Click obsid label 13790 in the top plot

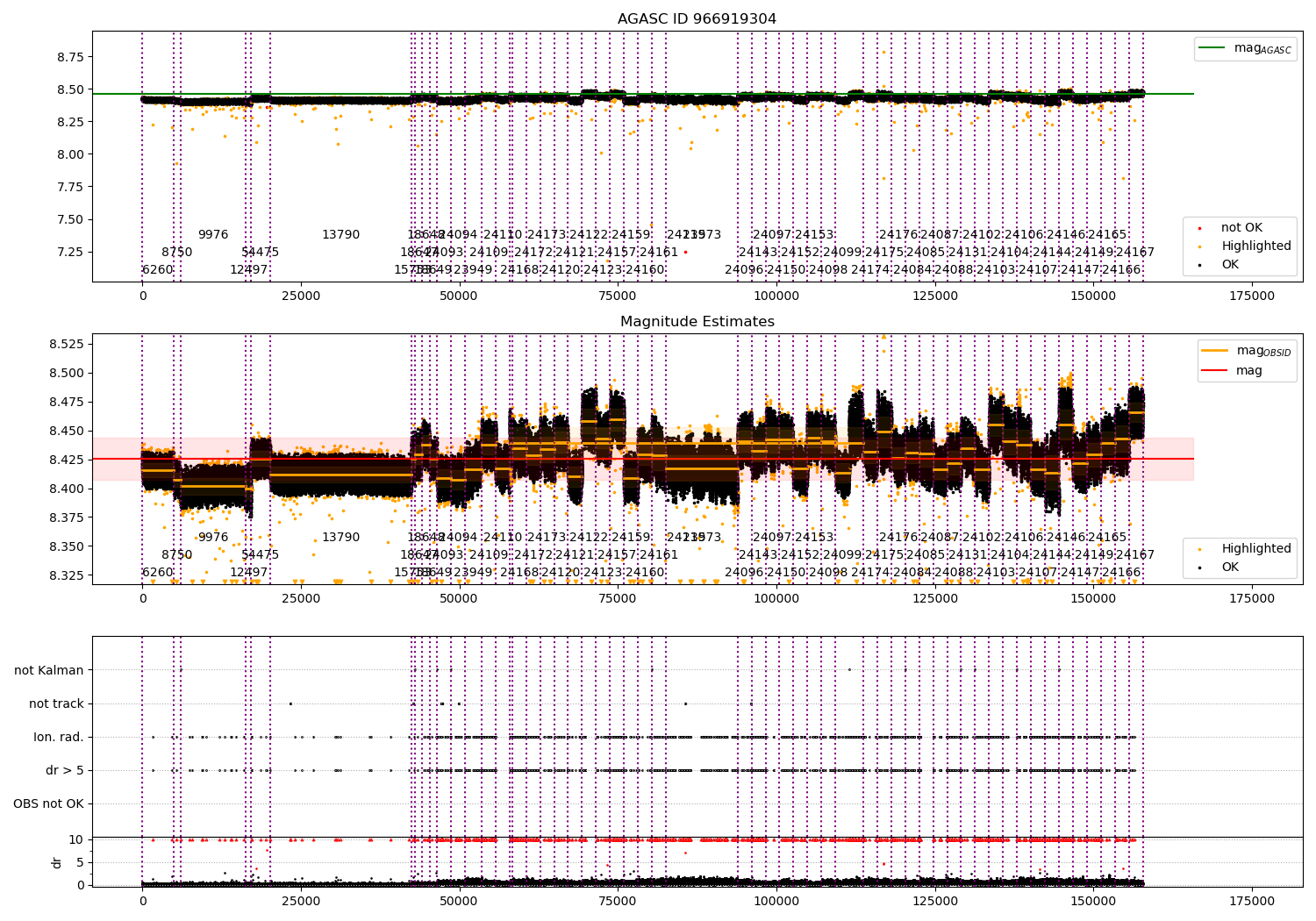[340, 235]
